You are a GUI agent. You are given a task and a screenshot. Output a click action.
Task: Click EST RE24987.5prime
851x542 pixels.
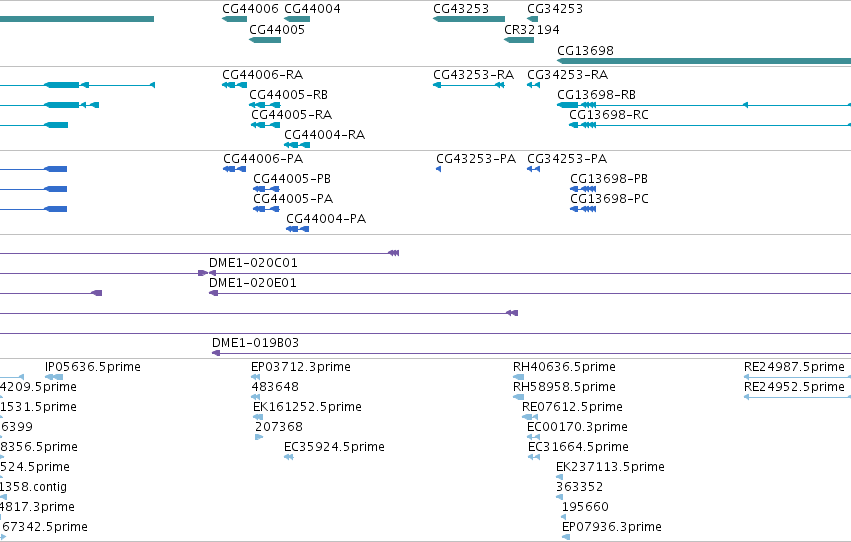[x=795, y=367]
